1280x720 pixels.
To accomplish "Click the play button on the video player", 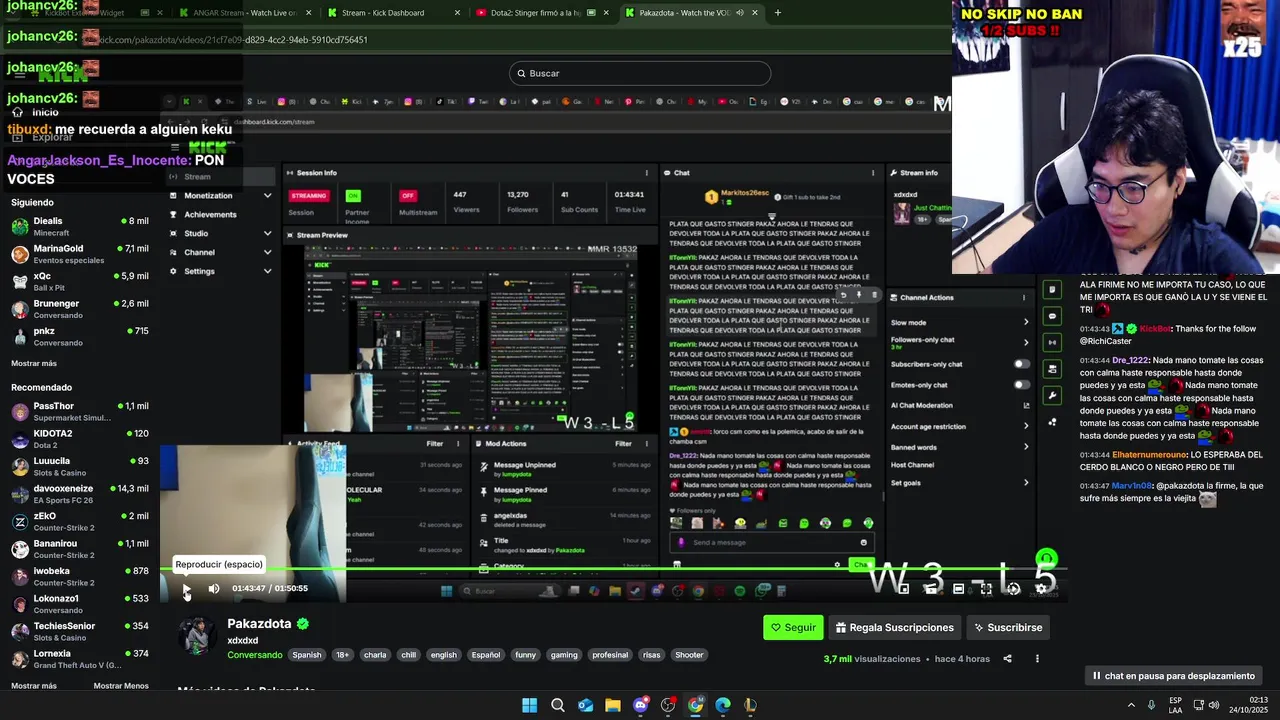I will 186,589.
